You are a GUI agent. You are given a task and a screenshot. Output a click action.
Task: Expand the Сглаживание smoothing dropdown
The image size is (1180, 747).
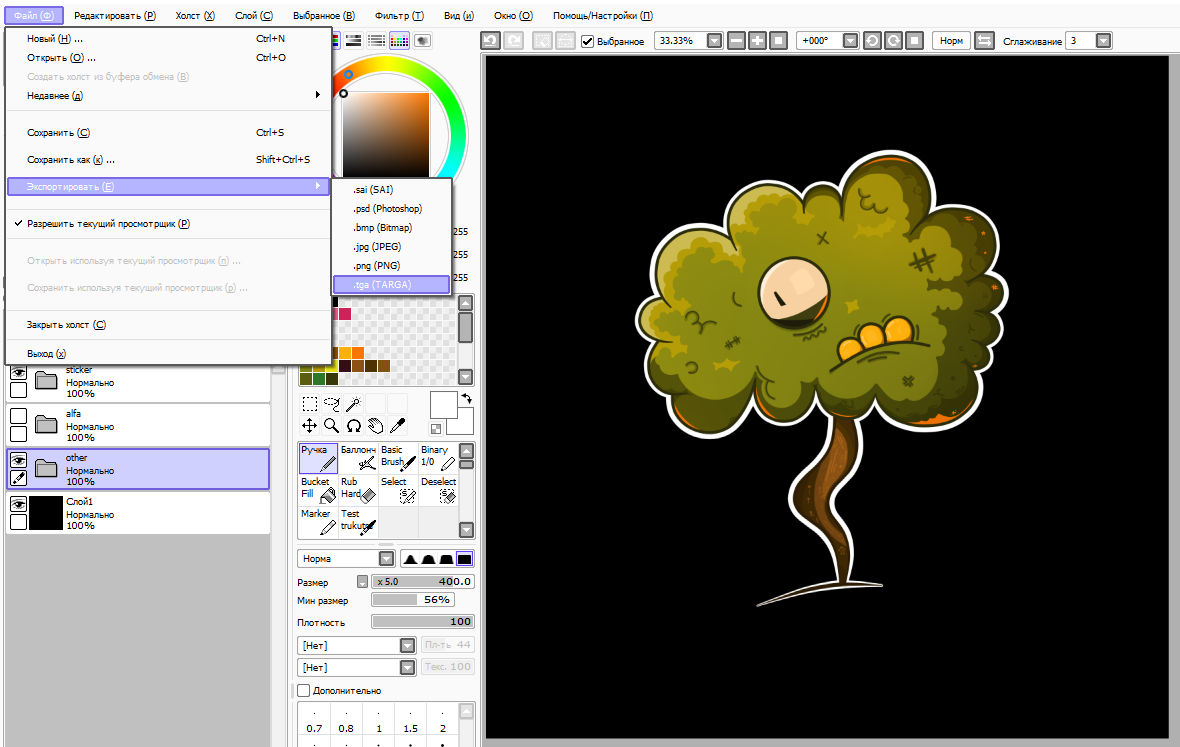tap(1102, 41)
